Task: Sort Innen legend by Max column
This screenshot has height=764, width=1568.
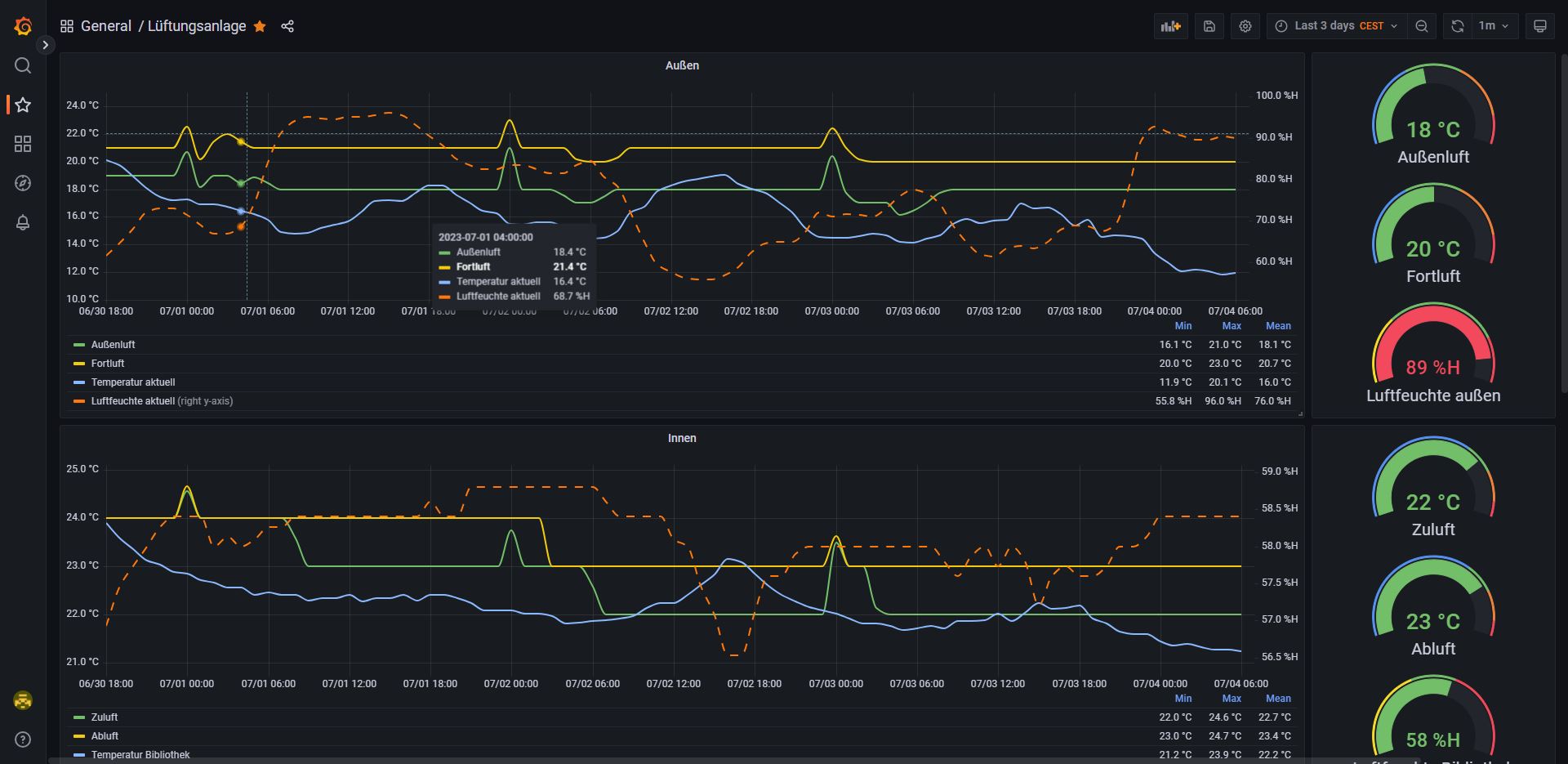Action: (1232, 699)
